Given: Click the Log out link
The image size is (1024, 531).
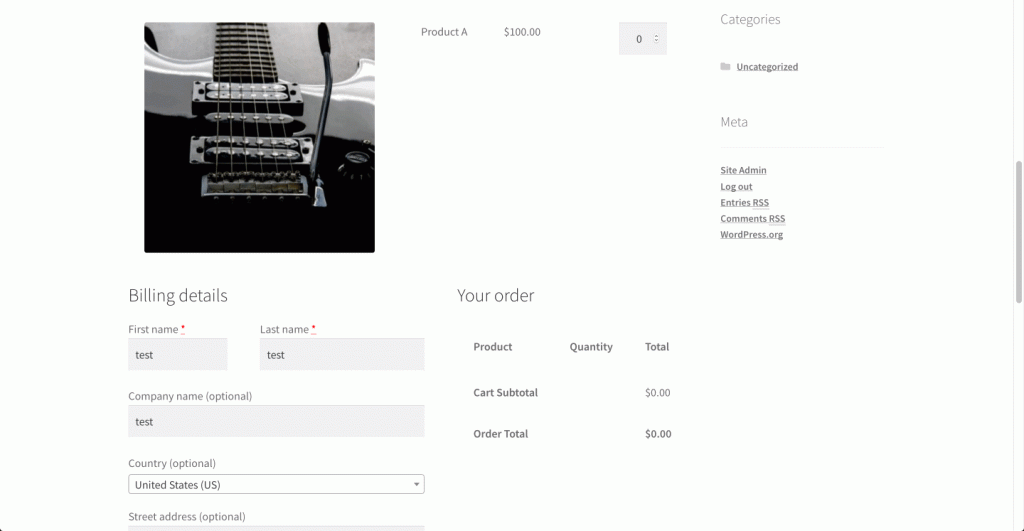Looking at the screenshot, I should 736,187.
